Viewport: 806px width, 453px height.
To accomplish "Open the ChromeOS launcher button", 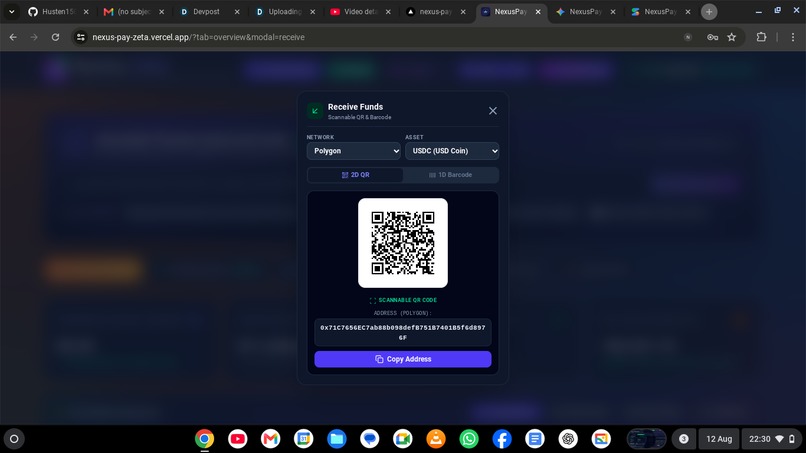I will pyautogui.click(x=14, y=439).
